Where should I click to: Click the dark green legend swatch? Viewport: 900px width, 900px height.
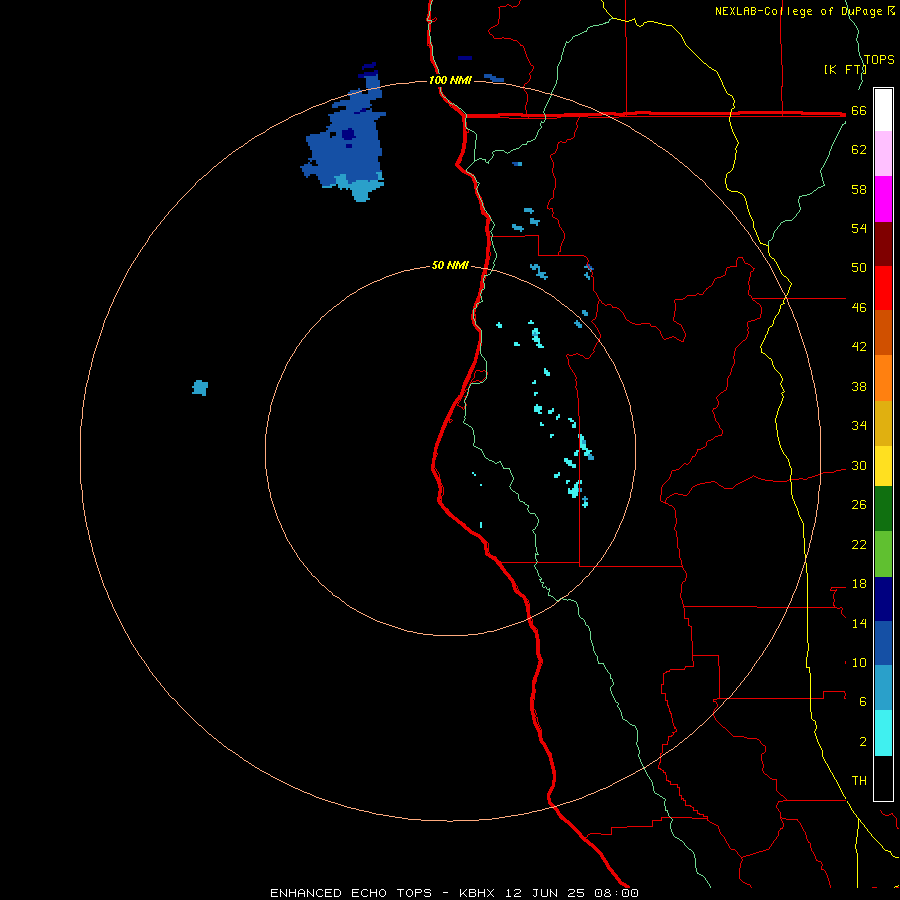[x=883, y=509]
